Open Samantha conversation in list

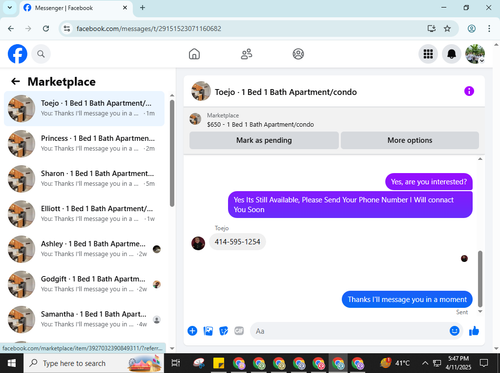pos(84,319)
